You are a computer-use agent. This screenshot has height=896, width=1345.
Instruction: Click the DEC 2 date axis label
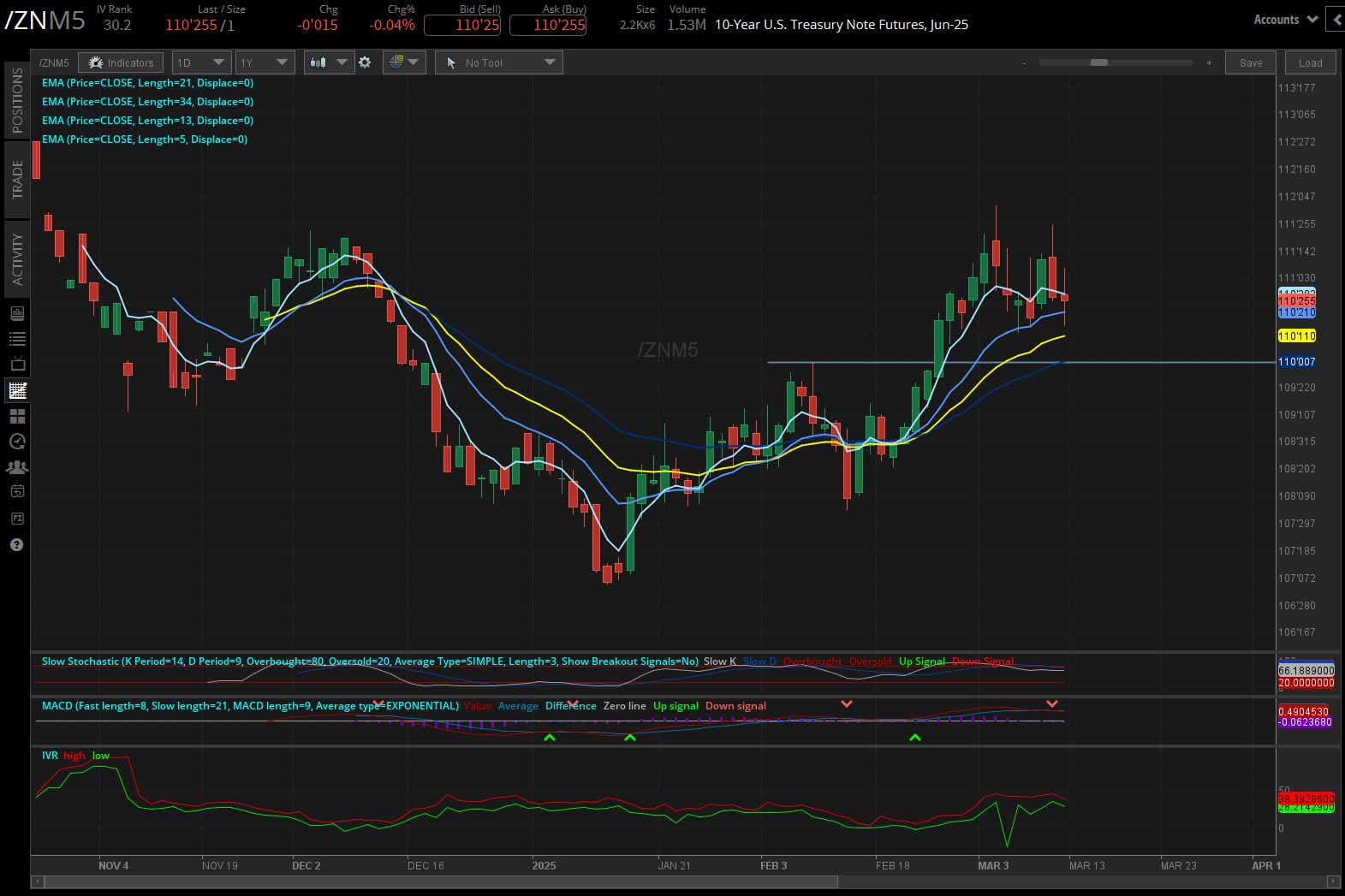[x=306, y=866]
